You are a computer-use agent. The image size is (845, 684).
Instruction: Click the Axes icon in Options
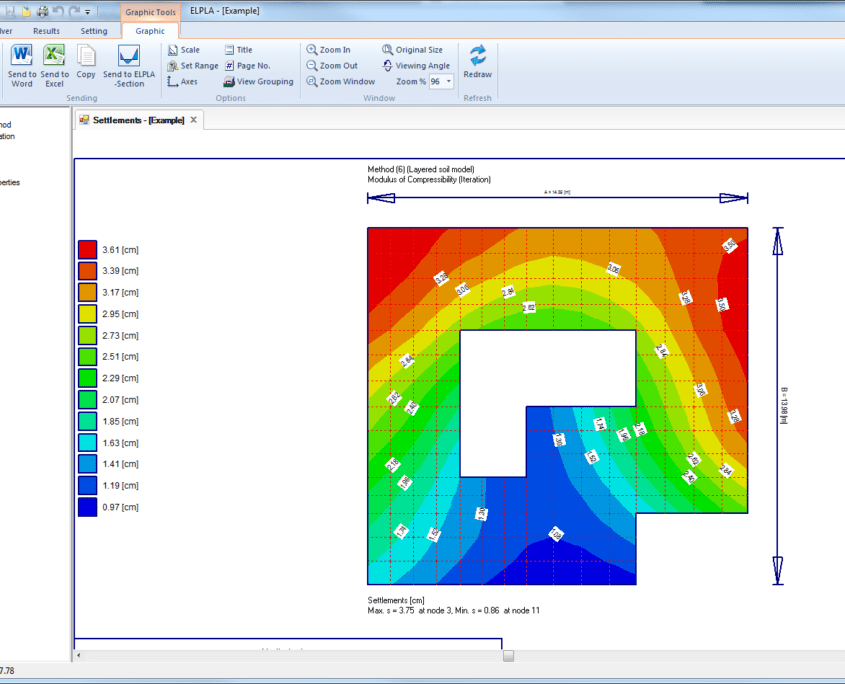tap(173, 81)
